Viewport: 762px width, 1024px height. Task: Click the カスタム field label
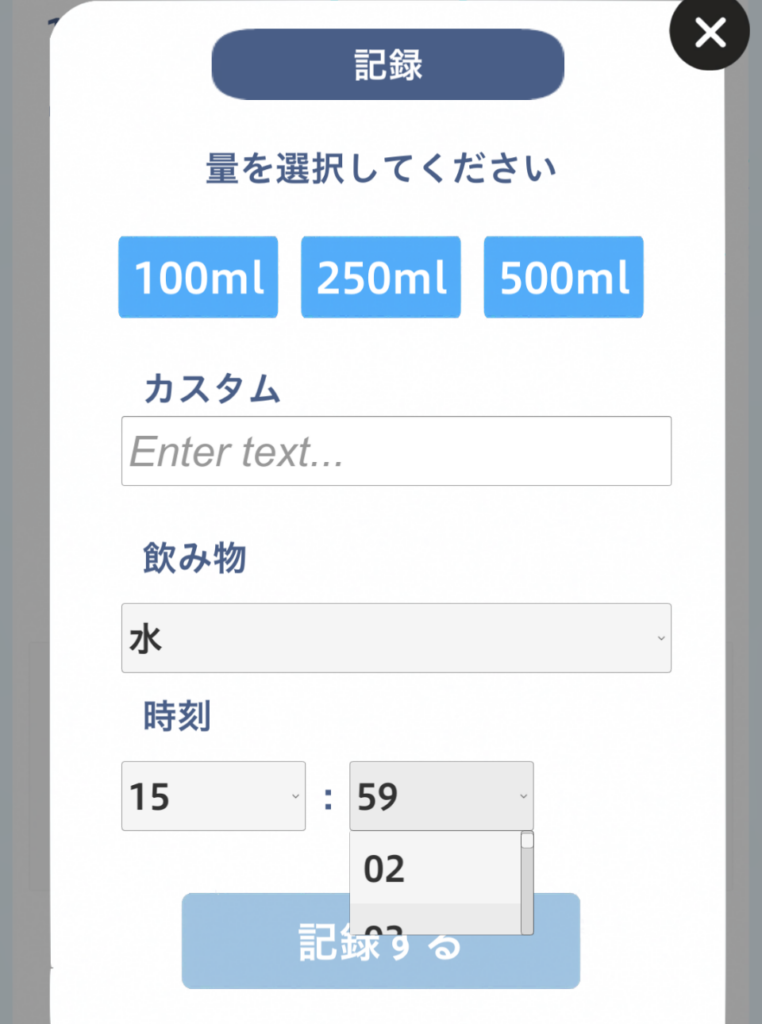pyautogui.click(x=212, y=389)
